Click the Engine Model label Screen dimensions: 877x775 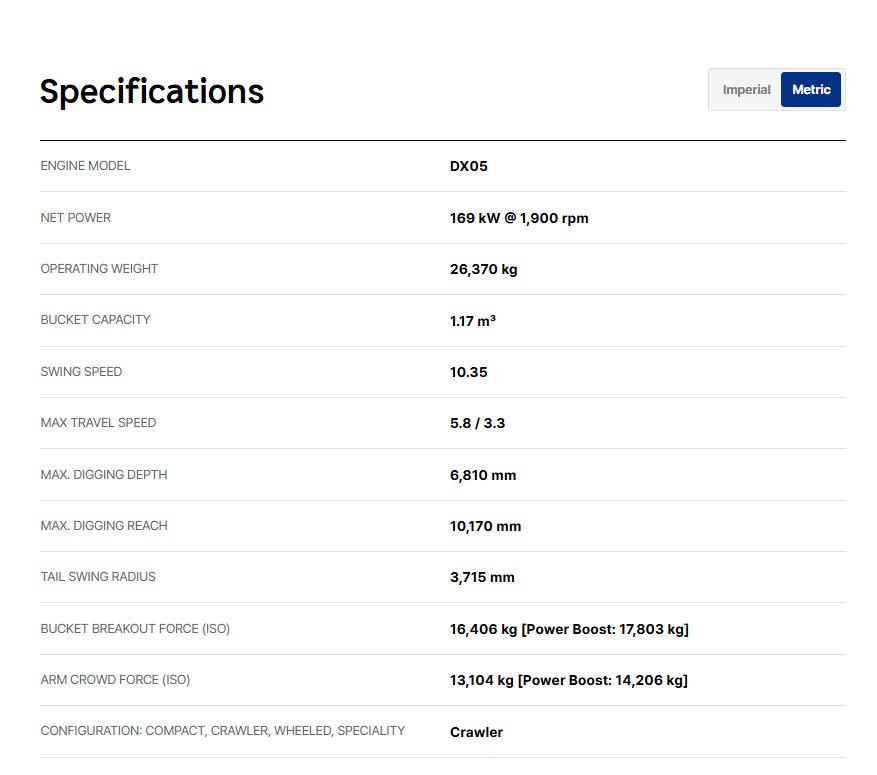(x=85, y=166)
